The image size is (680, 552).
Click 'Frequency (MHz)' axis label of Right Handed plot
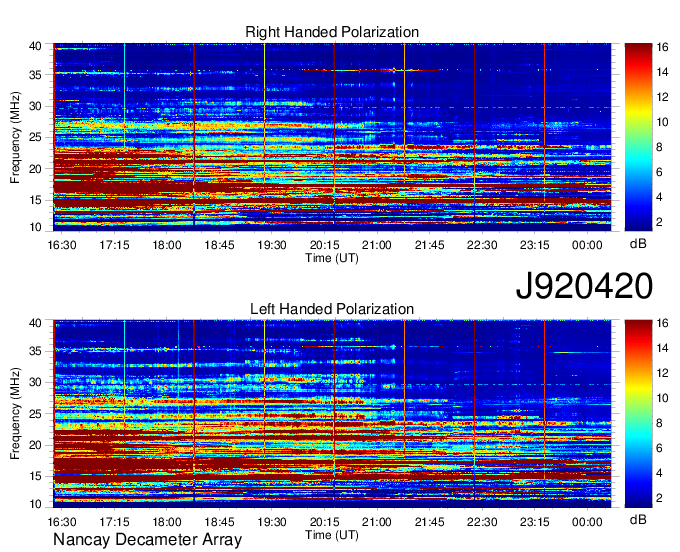15,137
